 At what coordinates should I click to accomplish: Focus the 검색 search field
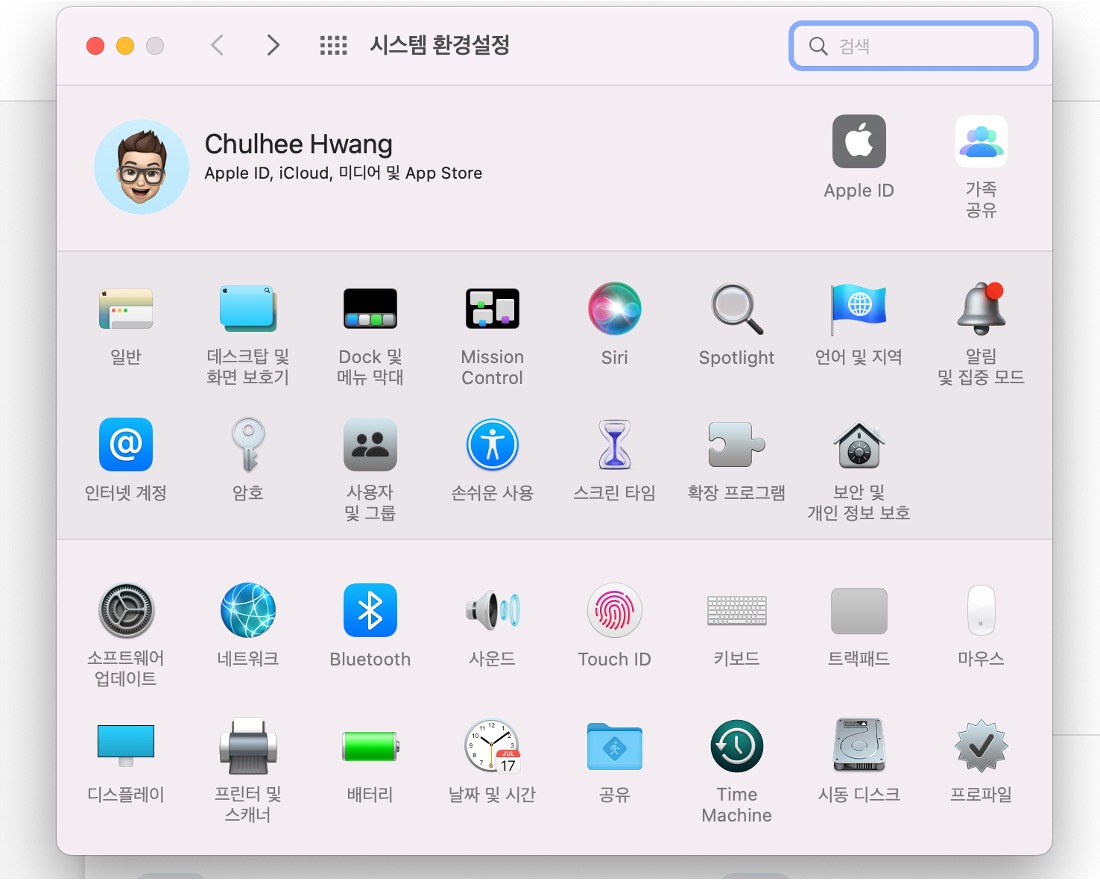coord(913,46)
